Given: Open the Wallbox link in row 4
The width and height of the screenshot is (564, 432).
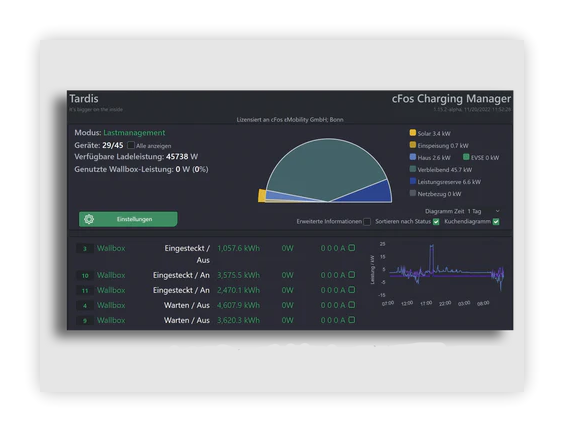Looking at the screenshot, I should (x=111, y=305).
